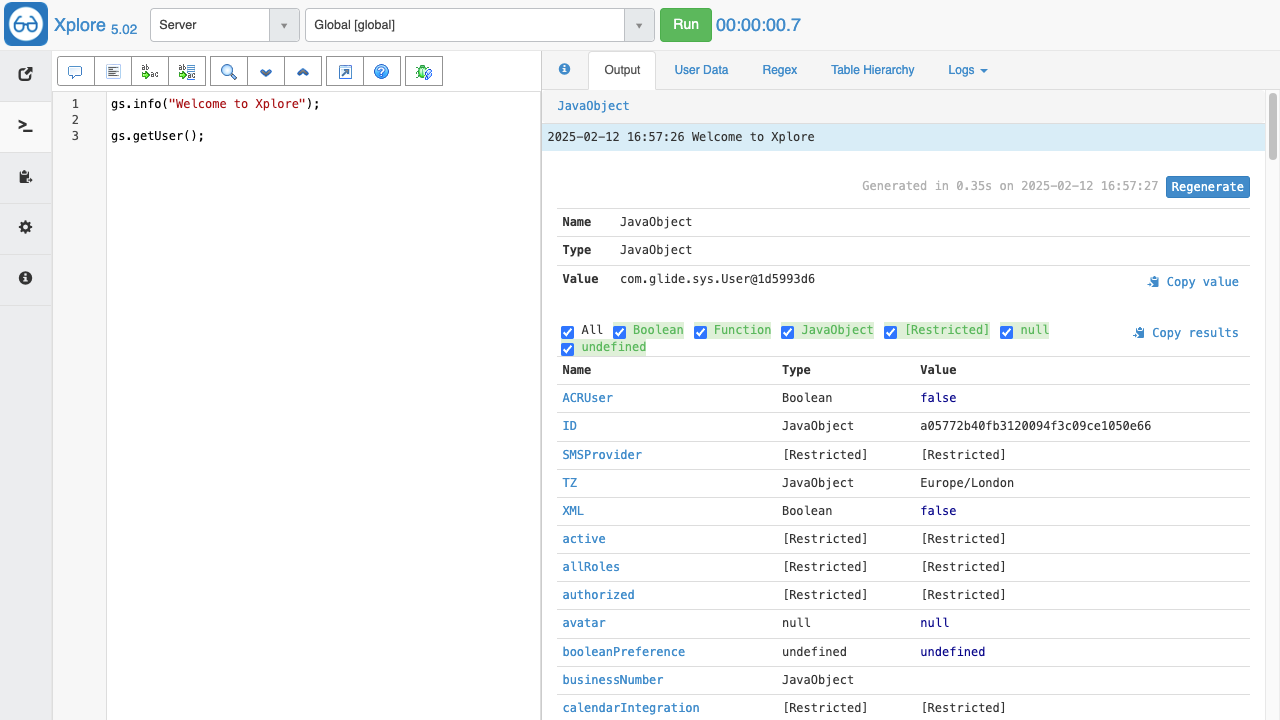
Task: Click the Xplore 5.02 title text
Action: click(95, 26)
